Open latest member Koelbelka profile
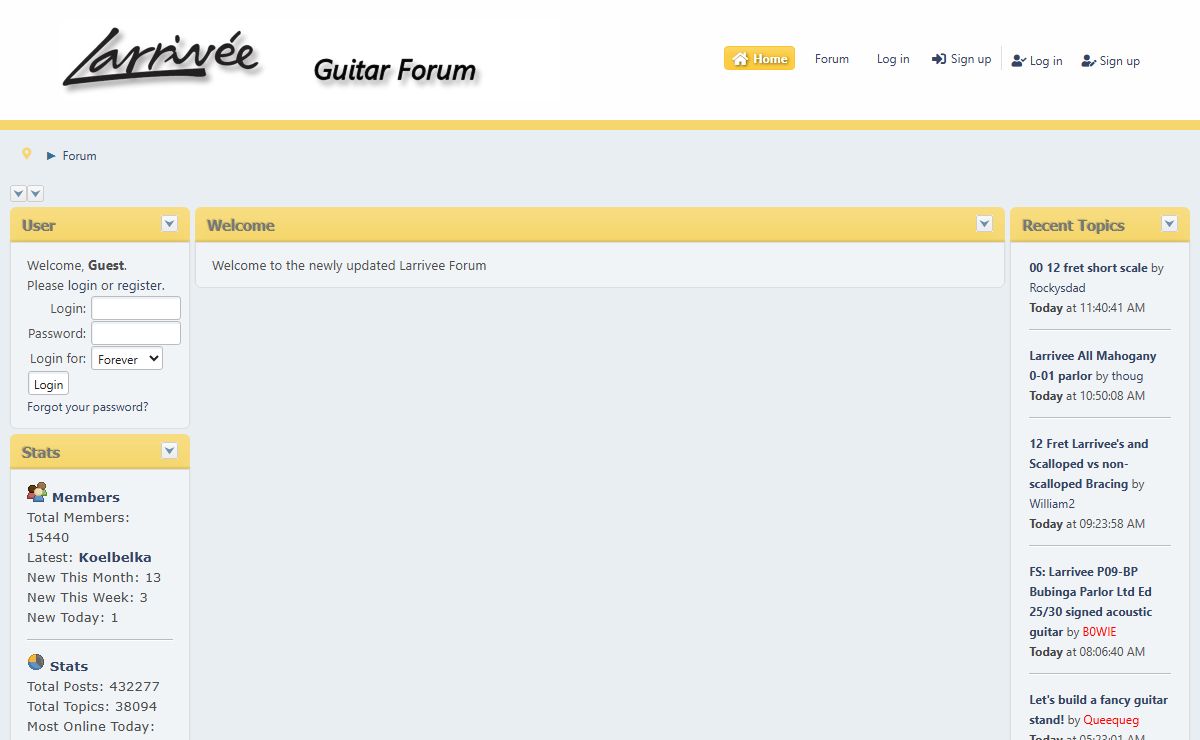1200x740 pixels. tap(115, 558)
